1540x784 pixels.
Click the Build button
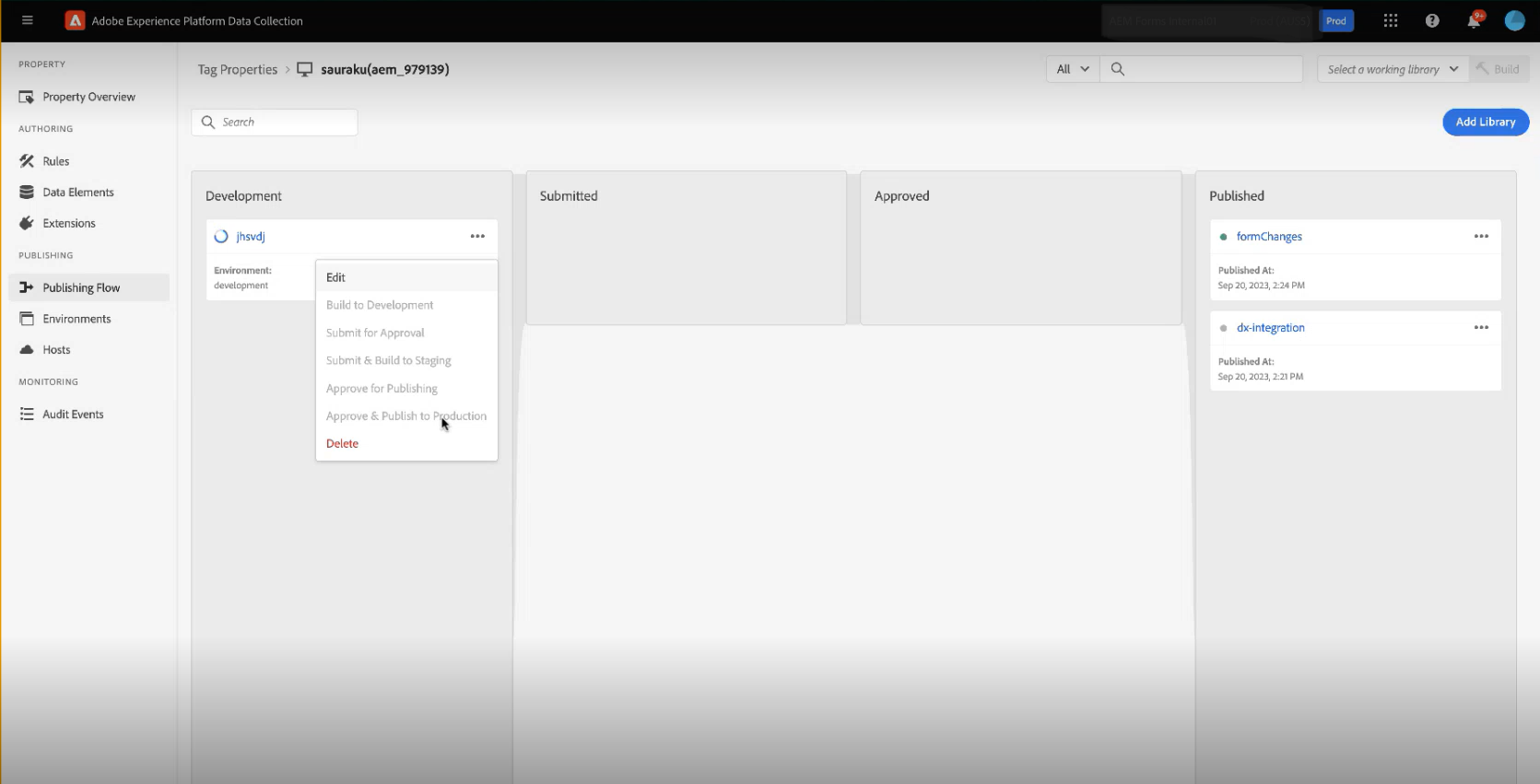pos(1499,69)
